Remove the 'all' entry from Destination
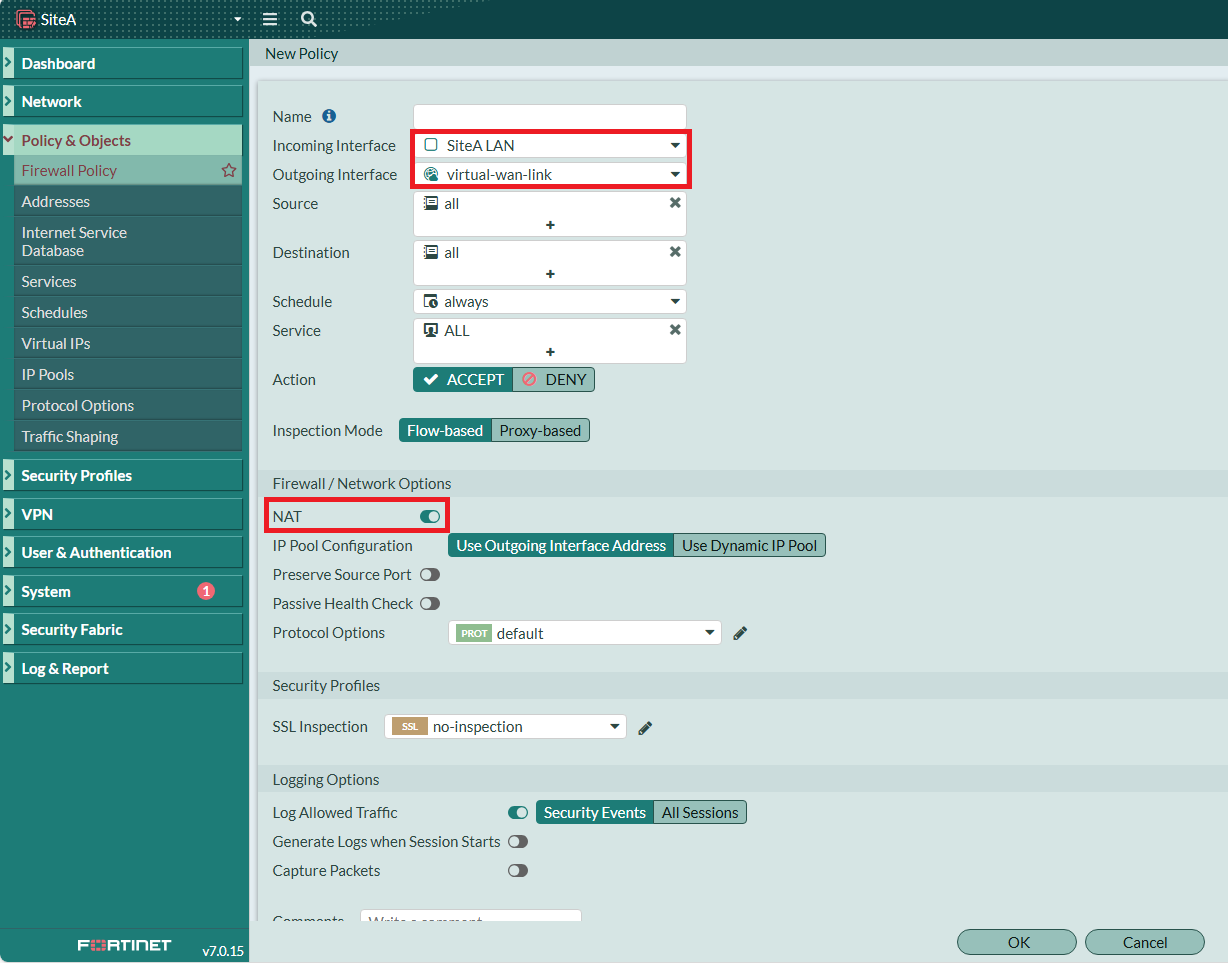 click(x=675, y=251)
